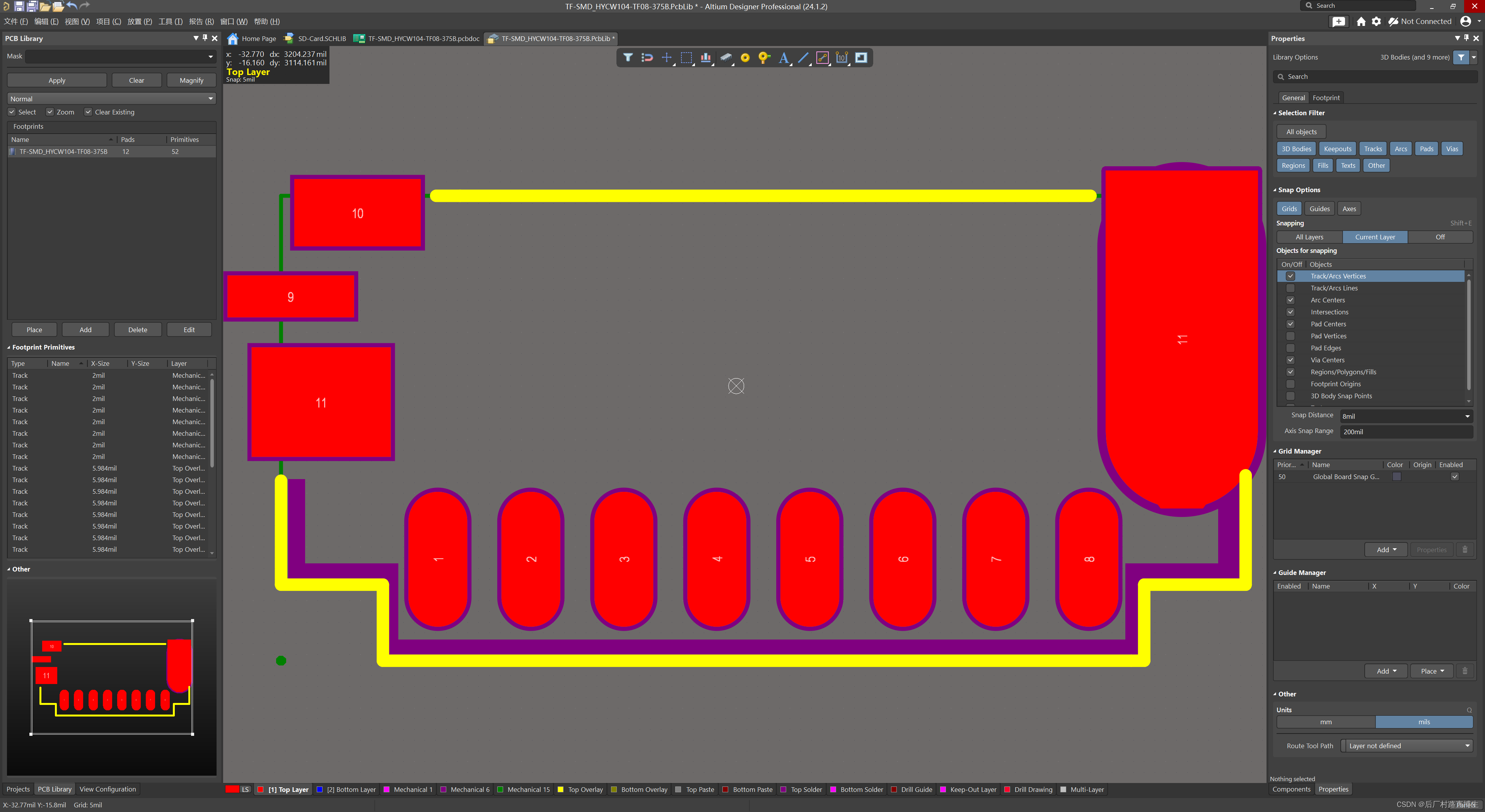
Task: Collapse the Footprint Primitives section
Action: [9, 348]
